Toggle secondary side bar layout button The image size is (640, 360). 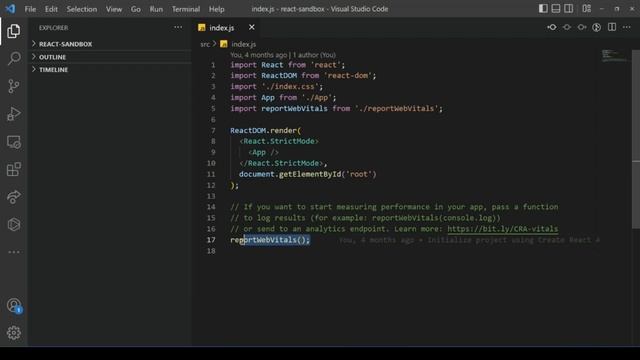tap(569, 9)
